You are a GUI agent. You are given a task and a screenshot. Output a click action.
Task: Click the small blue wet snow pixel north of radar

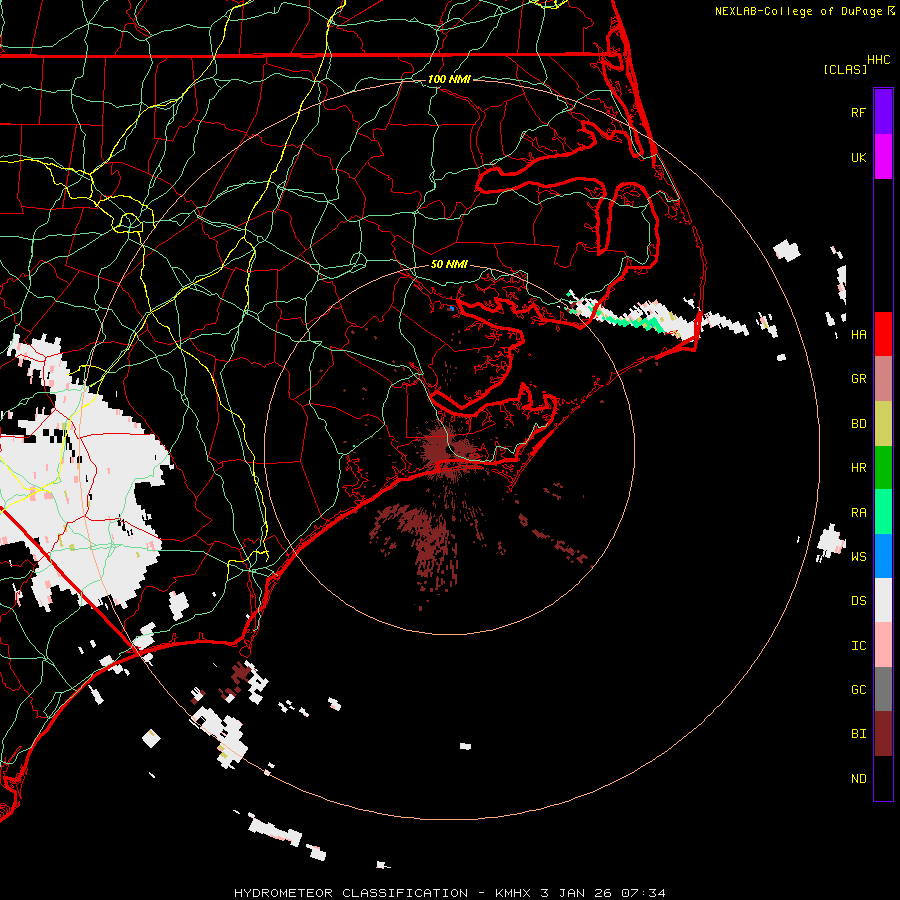452,308
